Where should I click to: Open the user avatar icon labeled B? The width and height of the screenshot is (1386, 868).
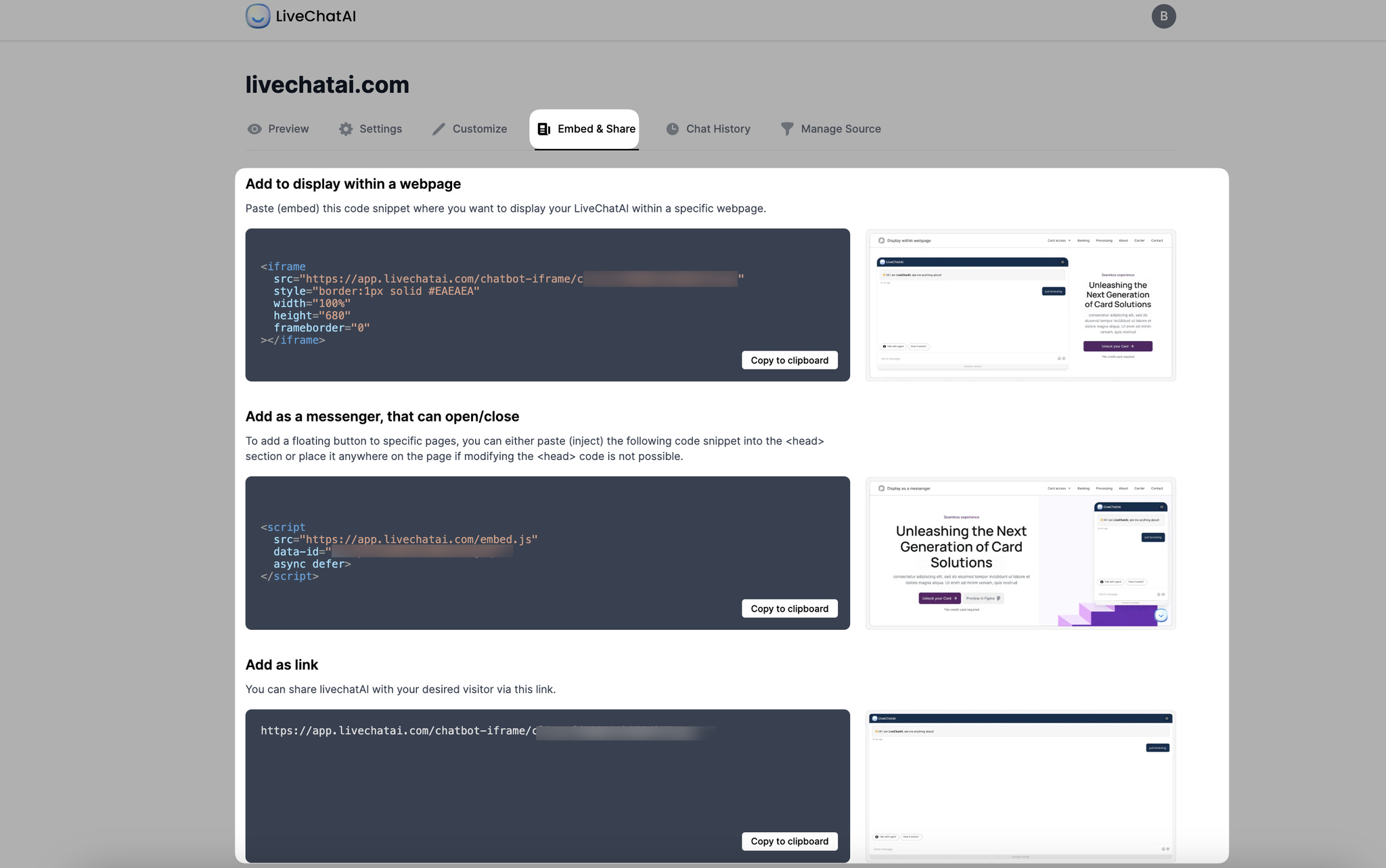[x=1164, y=16]
